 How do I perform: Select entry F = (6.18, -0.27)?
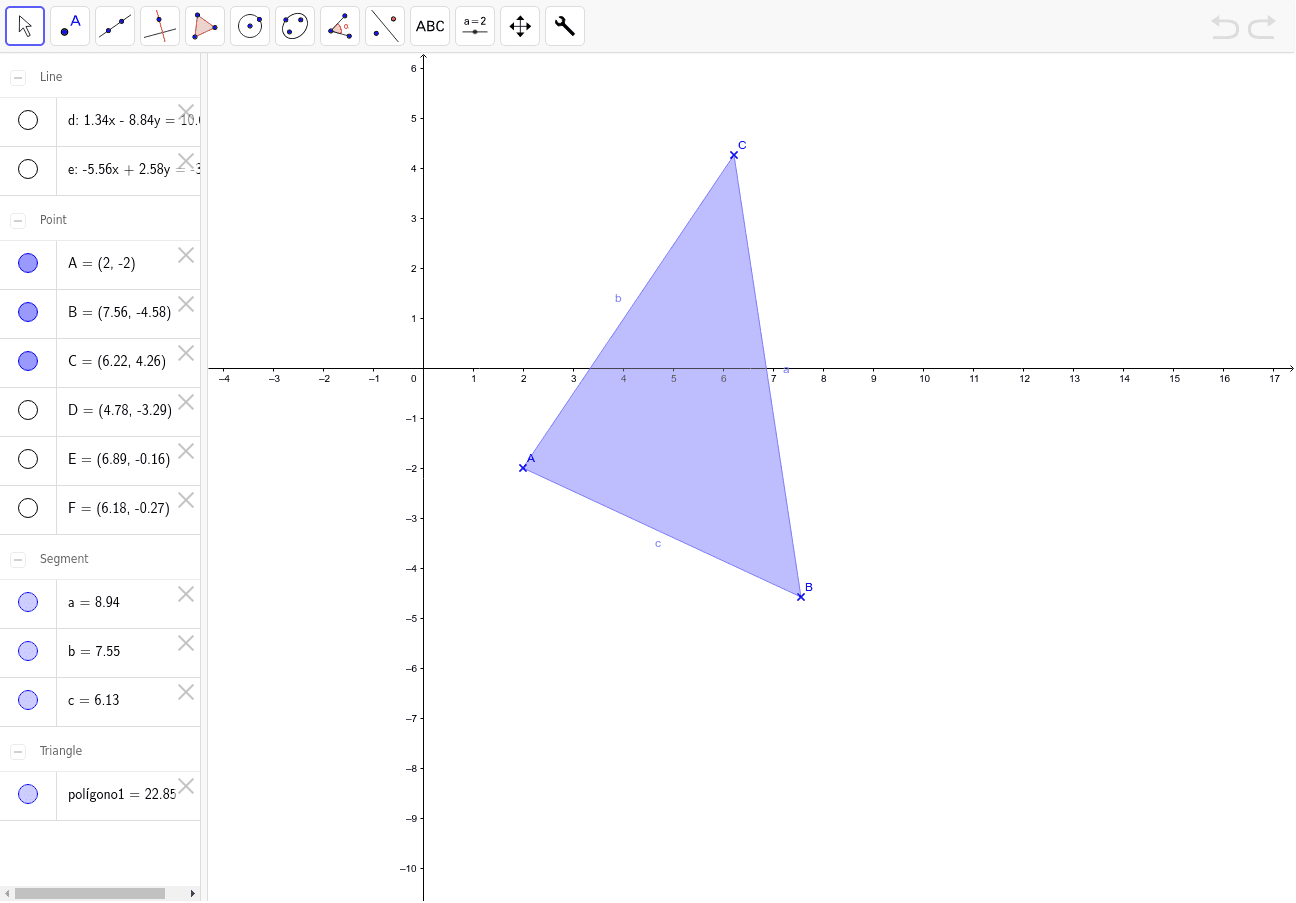click(119, 508)
